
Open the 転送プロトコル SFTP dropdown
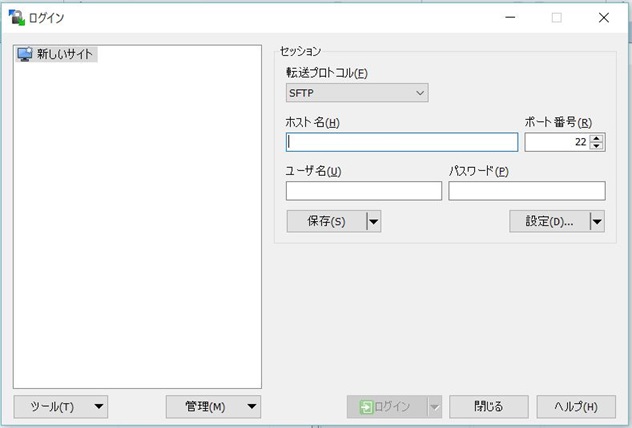[357, 93]
